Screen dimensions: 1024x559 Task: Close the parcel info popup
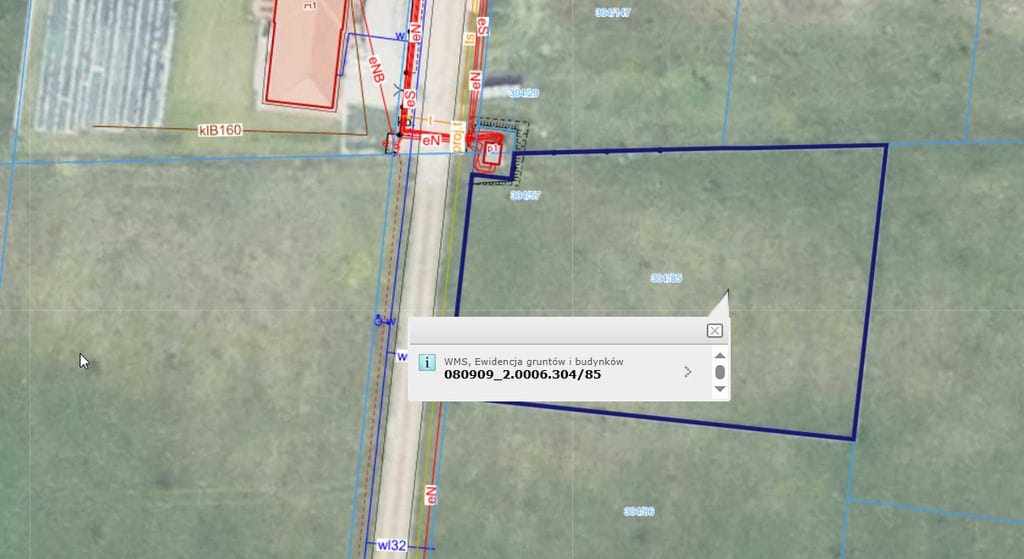tap(714, 331)
